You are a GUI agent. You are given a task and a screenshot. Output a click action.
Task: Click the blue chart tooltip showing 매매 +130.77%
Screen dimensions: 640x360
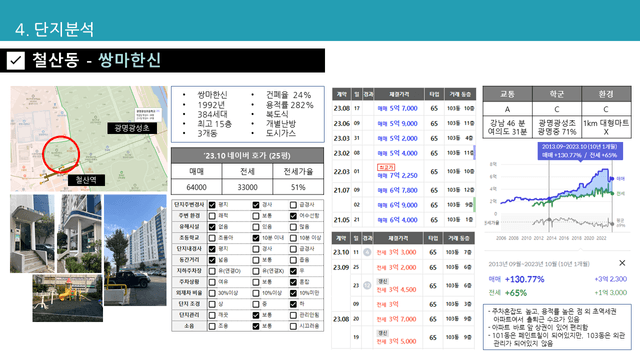tap(580, 151)
